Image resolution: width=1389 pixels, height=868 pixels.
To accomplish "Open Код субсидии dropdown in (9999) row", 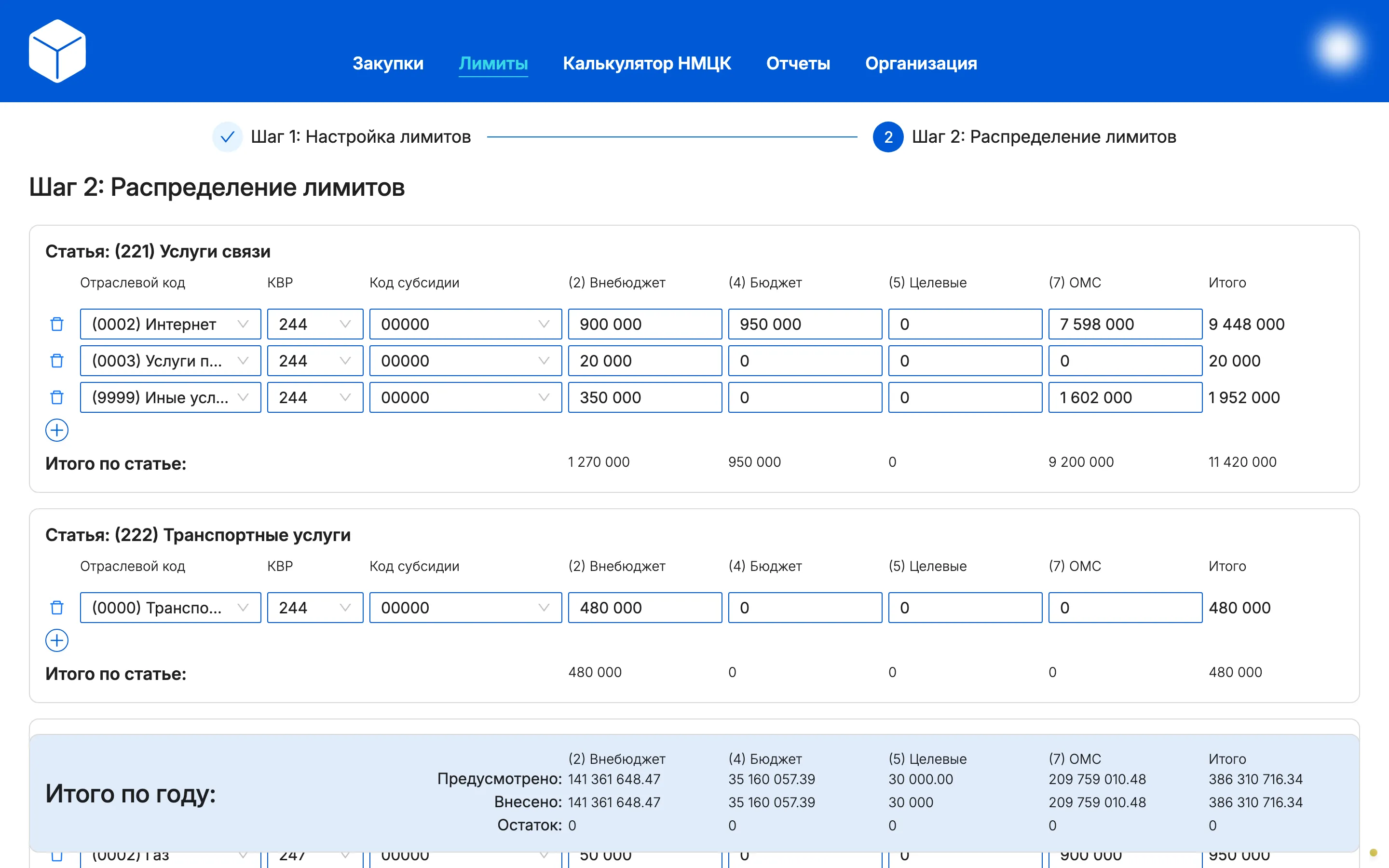I will pyautogui.click(x=465, y=397).
